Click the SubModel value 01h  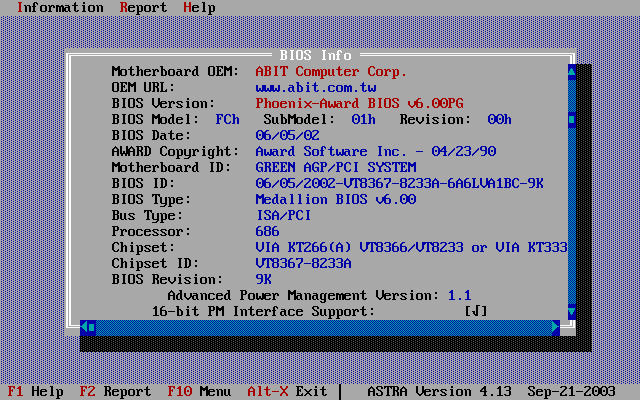363,120
